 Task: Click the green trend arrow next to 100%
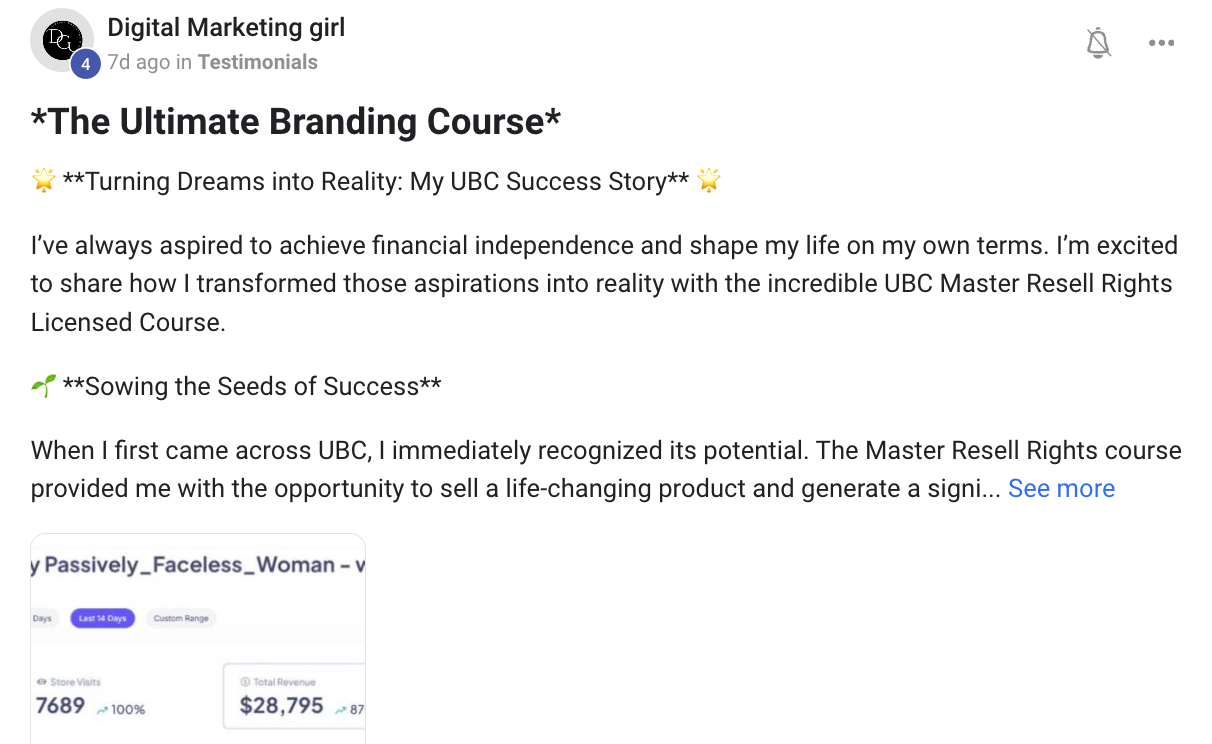point(102,709)
